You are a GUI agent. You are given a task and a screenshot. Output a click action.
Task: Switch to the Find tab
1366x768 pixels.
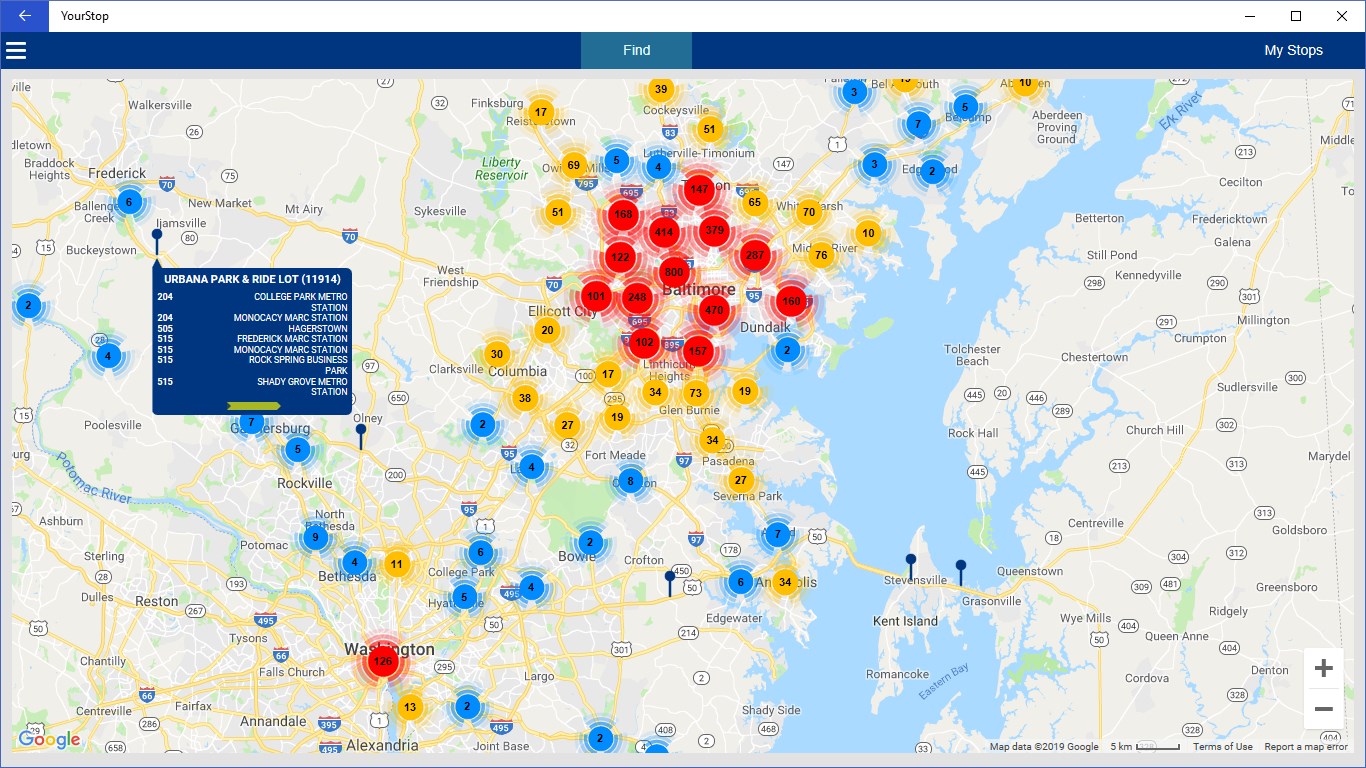pos(636,50)
